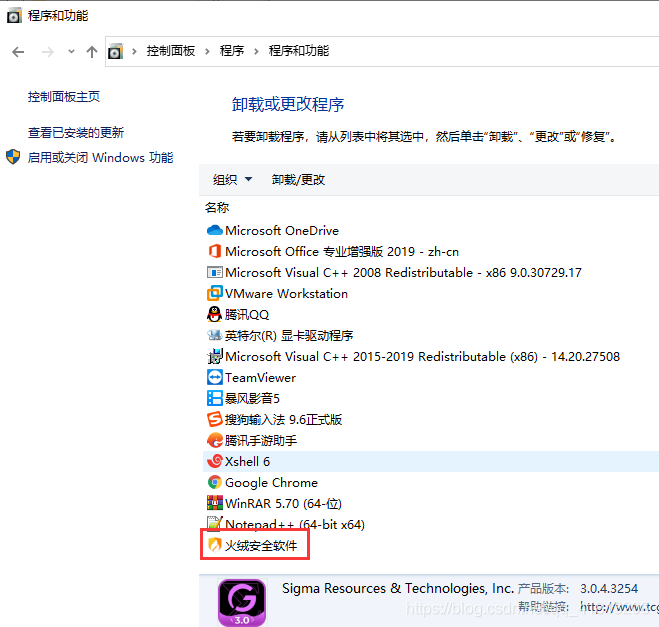
Task: Open the recent locations dropdown arrow
Action: coord(71,52)
